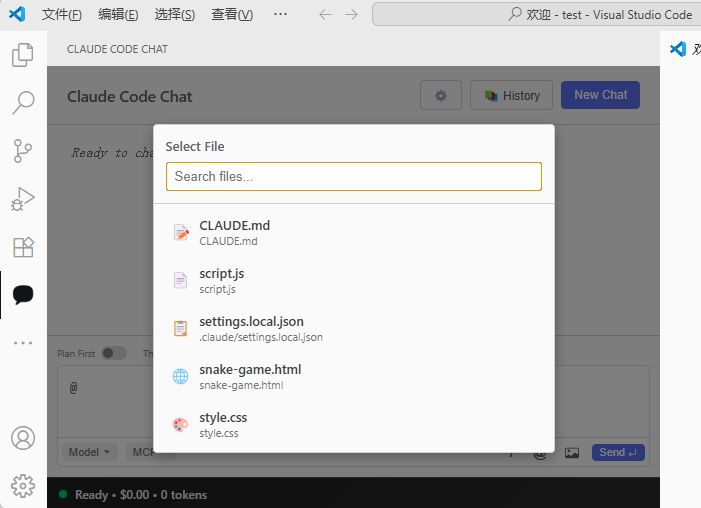The width and height of the screenshot is (701, 508).
Task: Open the Explorer view in activity bar
Action: pyautogui.click(x=23, y=55)
